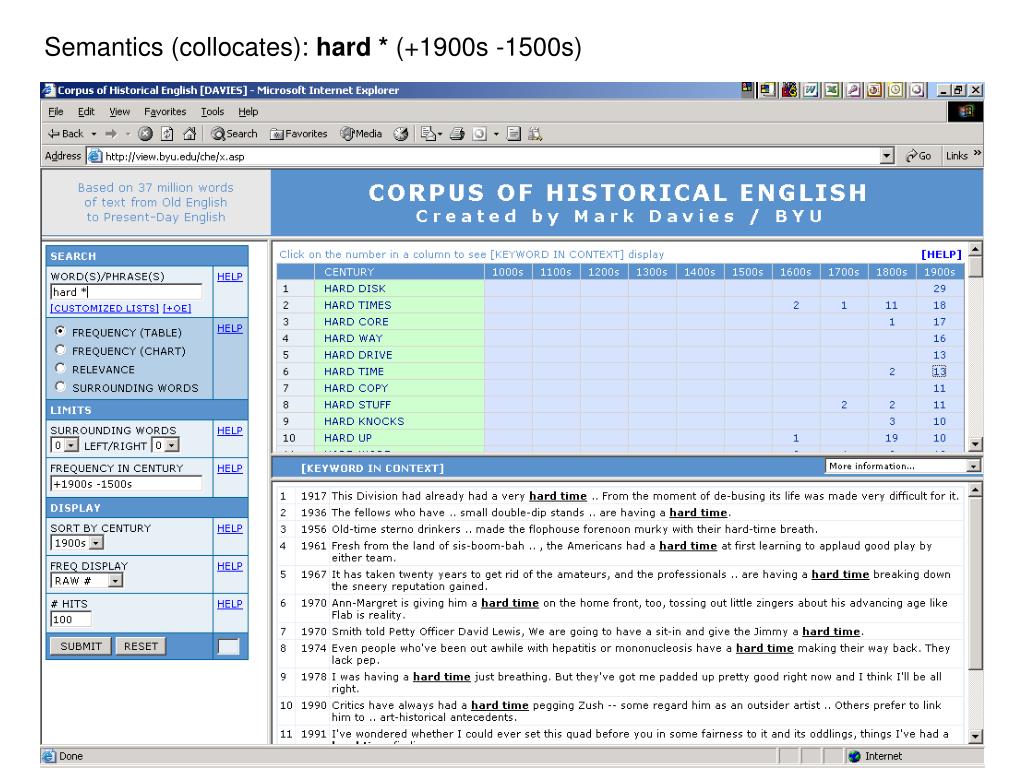Expand the Links toolbar chevron

[977, 153]
